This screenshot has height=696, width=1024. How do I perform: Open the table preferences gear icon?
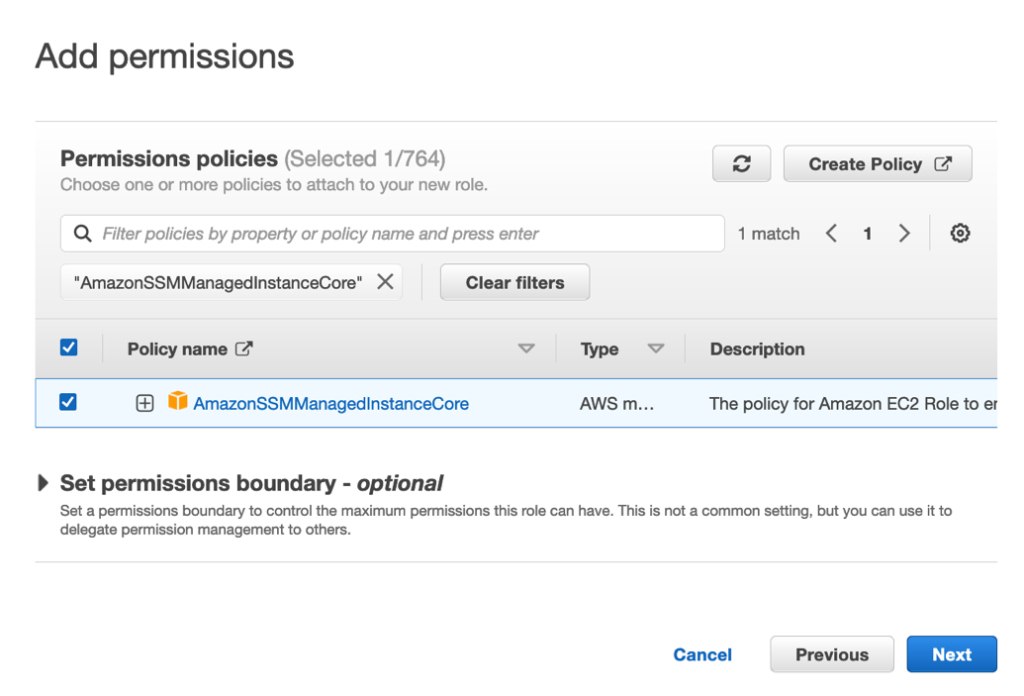click(960, 233)
